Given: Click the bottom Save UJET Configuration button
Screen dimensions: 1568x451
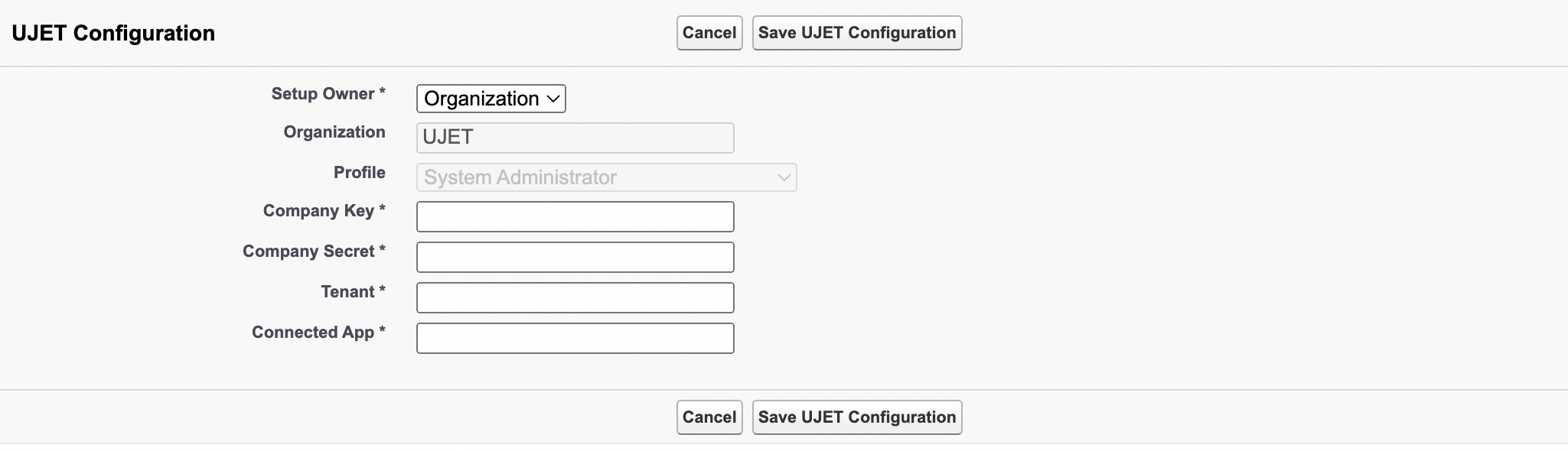Looking at the screenshot, I should [x=856, y=417].
